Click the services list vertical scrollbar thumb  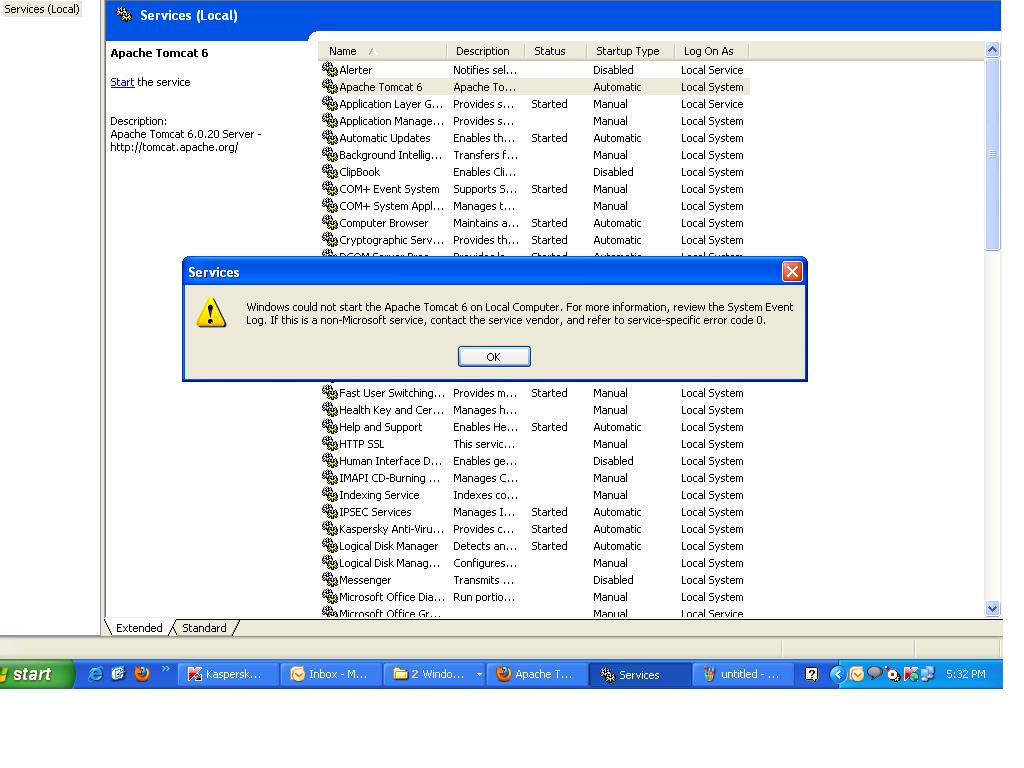pyautogui.click(x=992, y=154)
